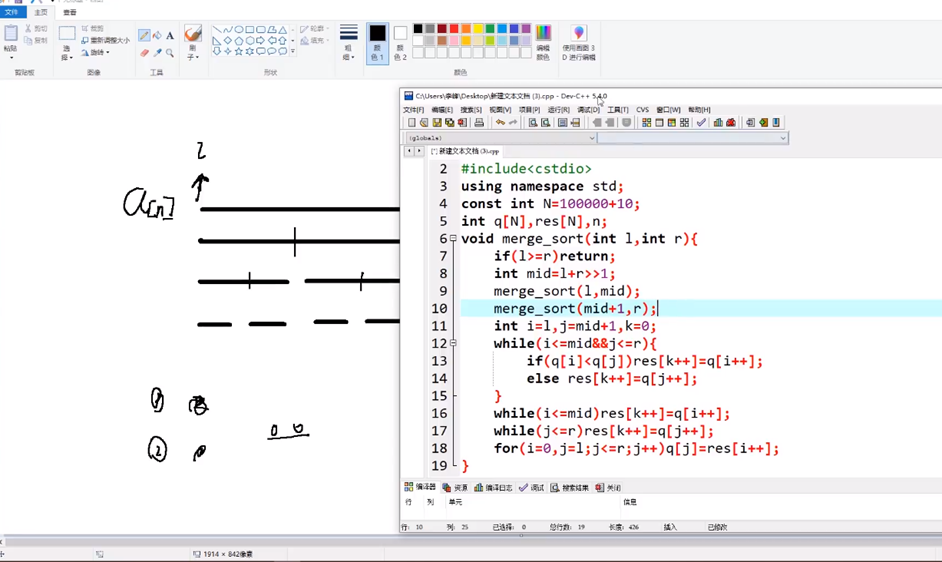Switch to the Paint View ribbon tab
Image resolution: width=942 pixels, height=562 pixels.
70,12
